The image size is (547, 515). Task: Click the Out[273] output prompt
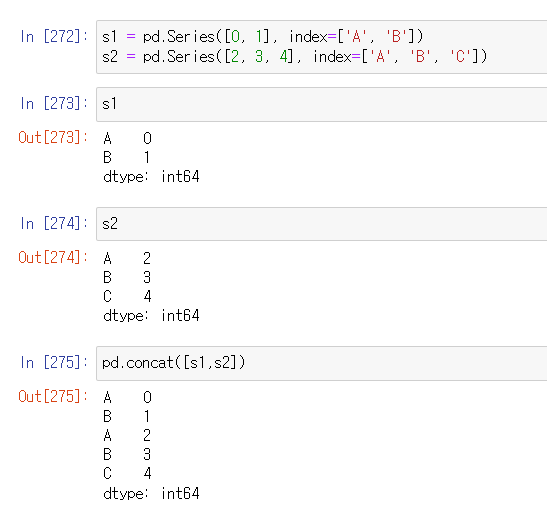tap(53, 137)
